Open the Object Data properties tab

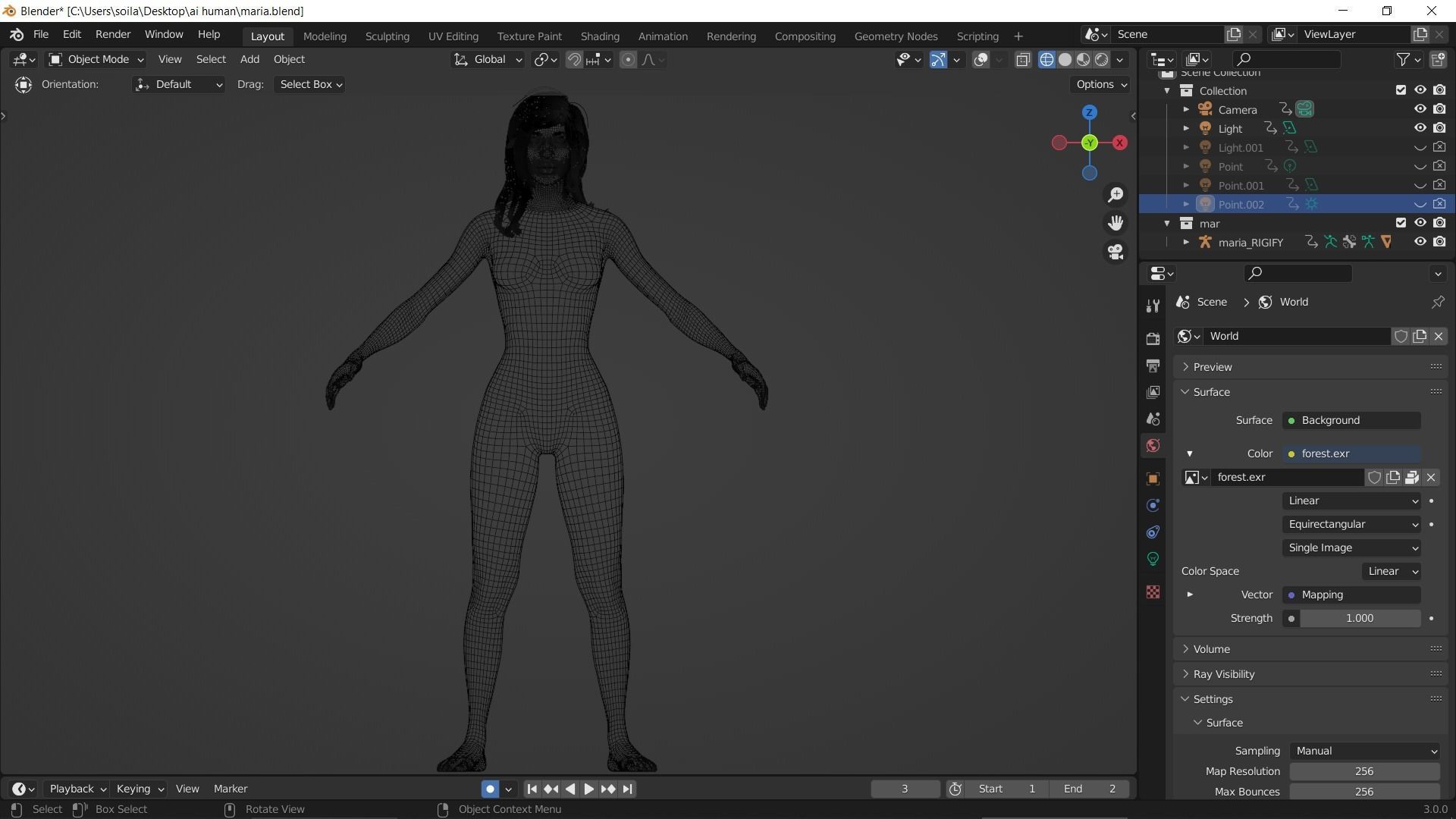point(1153,559)
